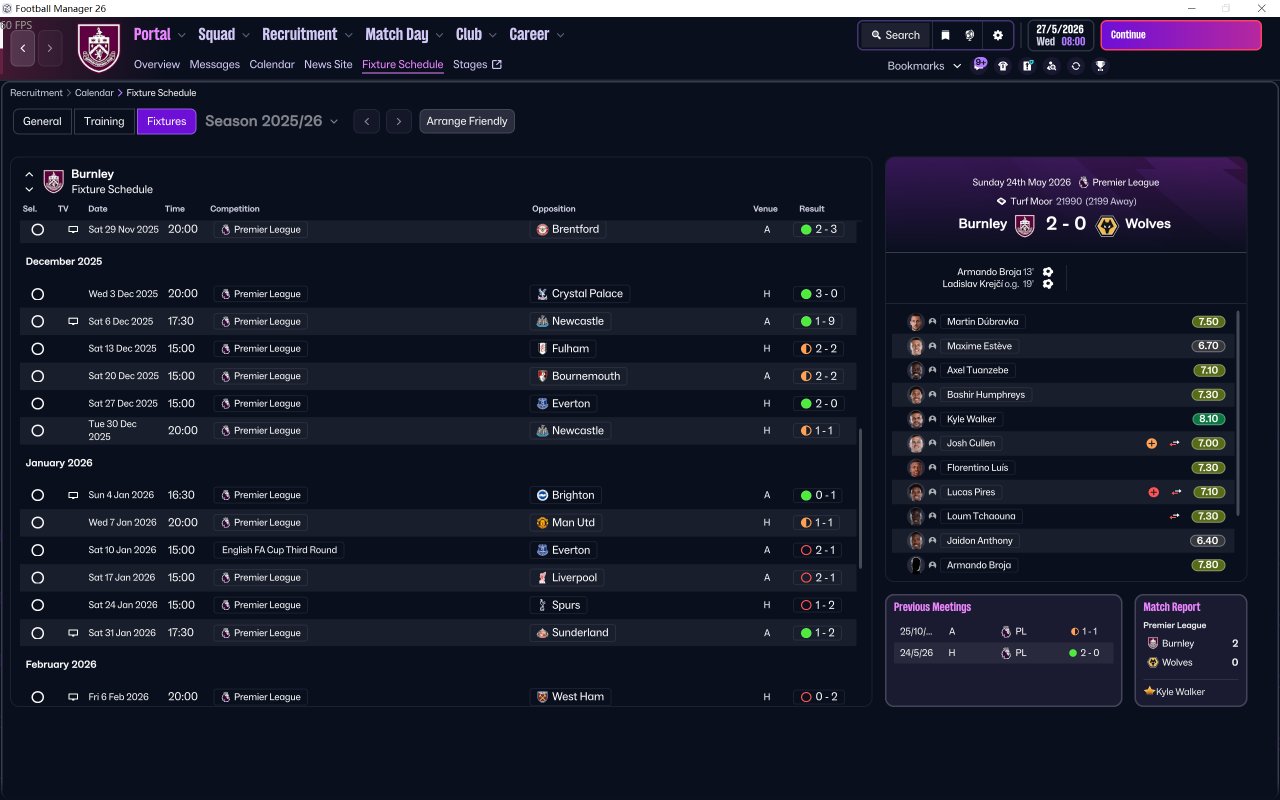Click the lineup panel vertical scrollbar
This screenshot has width=1280, height=800.
pyautogui.click(x=1238, y=413)
